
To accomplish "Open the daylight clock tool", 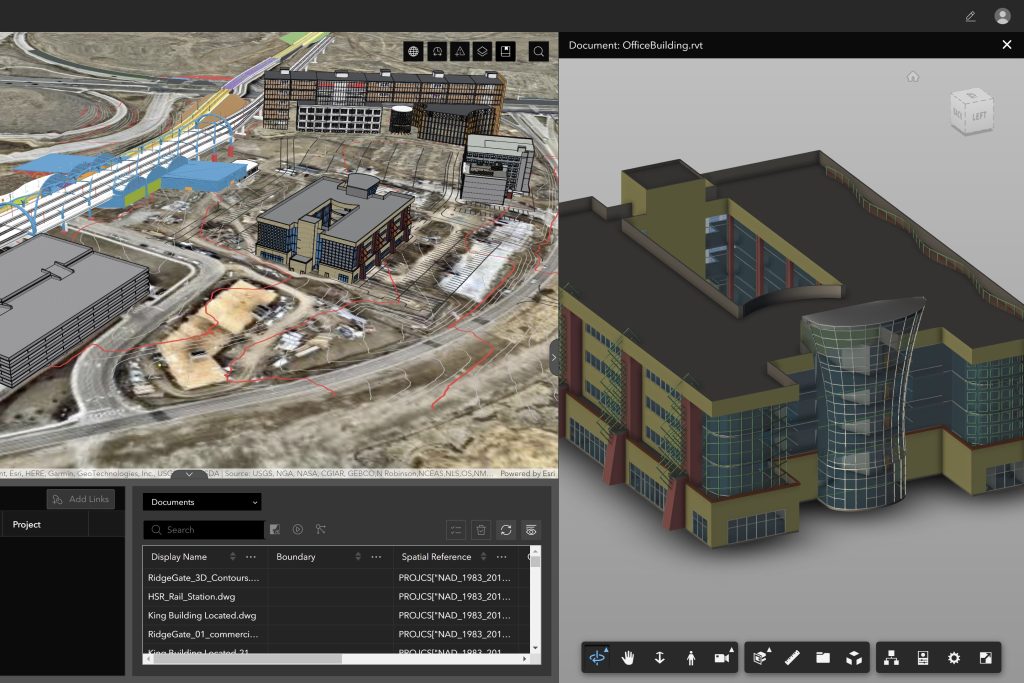I will coord(437,51).
